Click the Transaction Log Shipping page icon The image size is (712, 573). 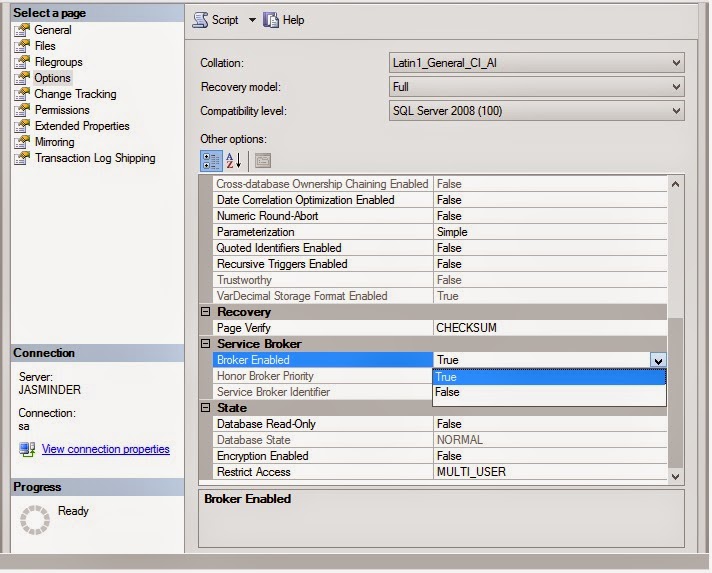click(22, 158)
